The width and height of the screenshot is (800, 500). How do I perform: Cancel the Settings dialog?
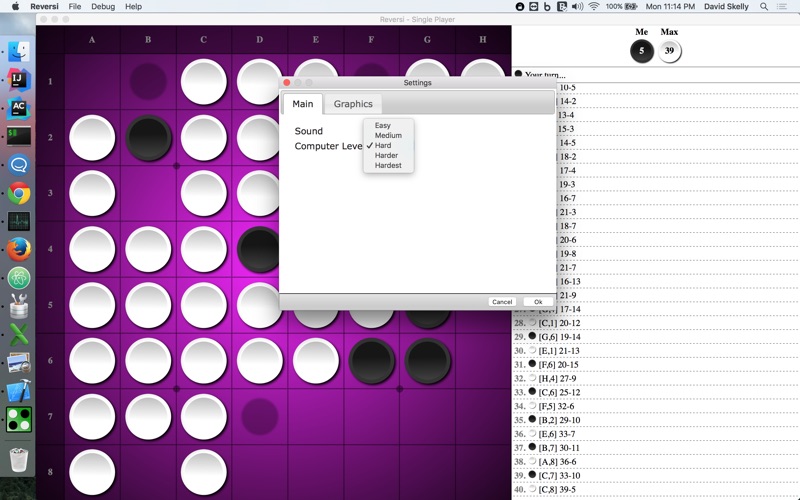pyautogui.click(x=502, y=302)
